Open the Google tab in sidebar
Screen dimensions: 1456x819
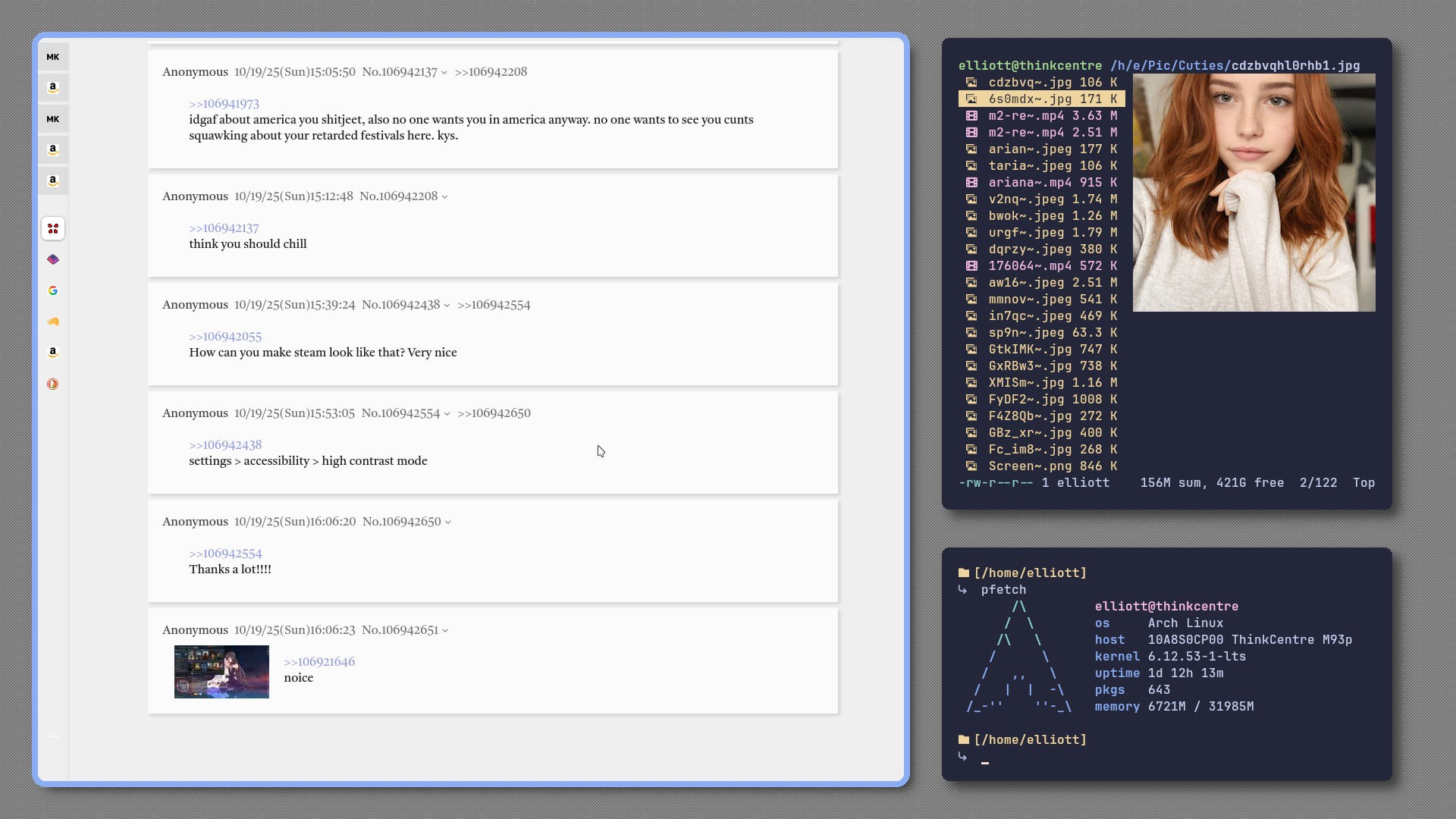[52, 290]
